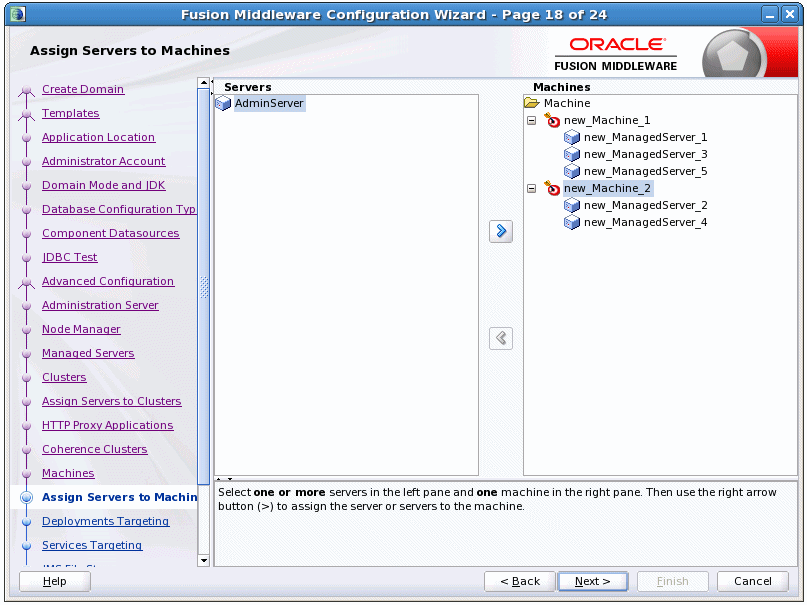Click the Advanced Configuration step node icon
807x605 pixels.
click(27, 283)
